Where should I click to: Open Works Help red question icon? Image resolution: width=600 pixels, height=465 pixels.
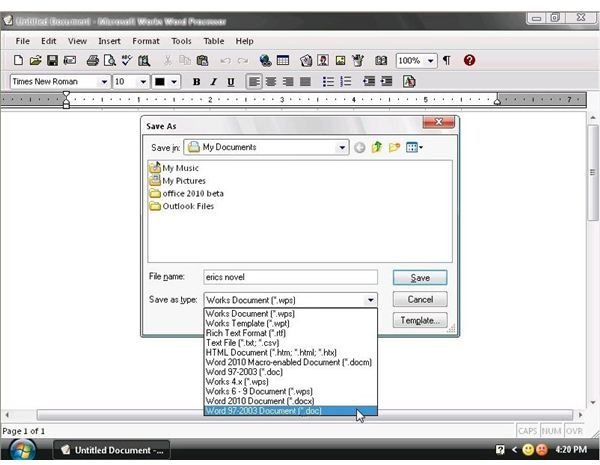(x=469, y=60)
